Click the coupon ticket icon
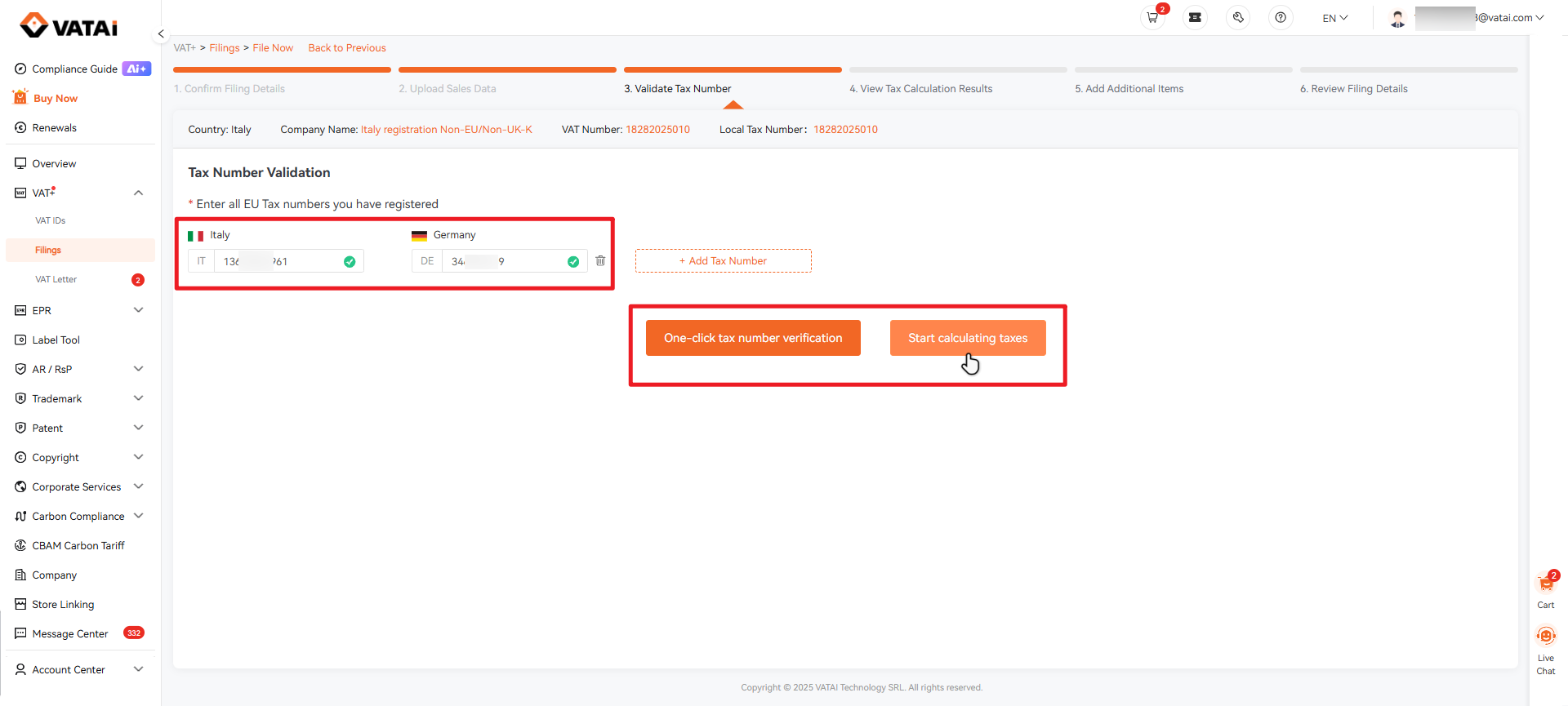1568x706 pixels. point(1195,18)
